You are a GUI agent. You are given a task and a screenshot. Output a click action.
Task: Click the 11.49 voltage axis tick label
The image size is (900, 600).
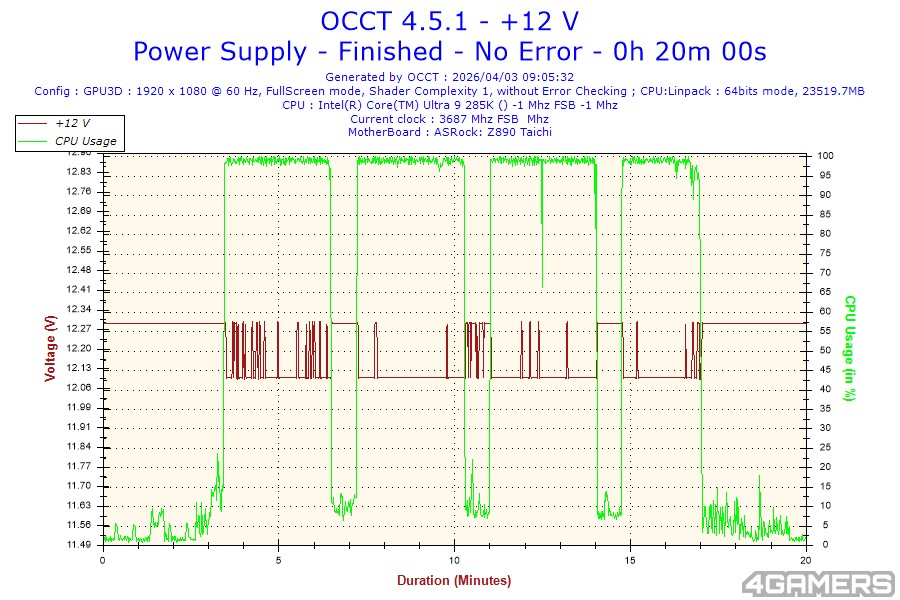pyautogui.click(x=78, y=545)
